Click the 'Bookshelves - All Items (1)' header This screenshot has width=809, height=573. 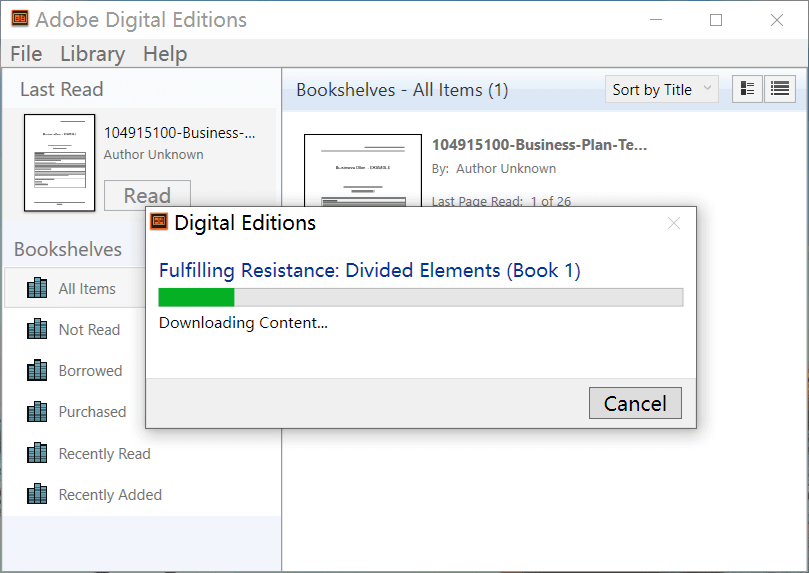[402, 90]
